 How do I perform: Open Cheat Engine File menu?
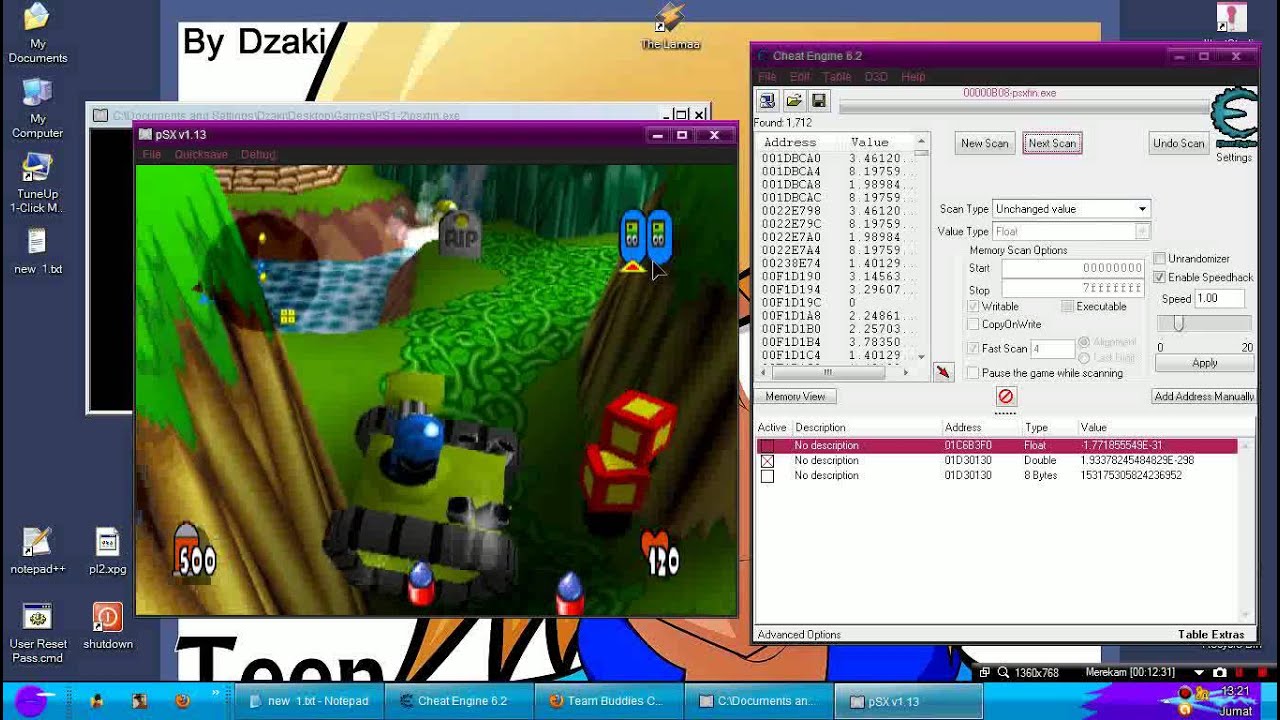pyautogui.click(x=767, y=77)
